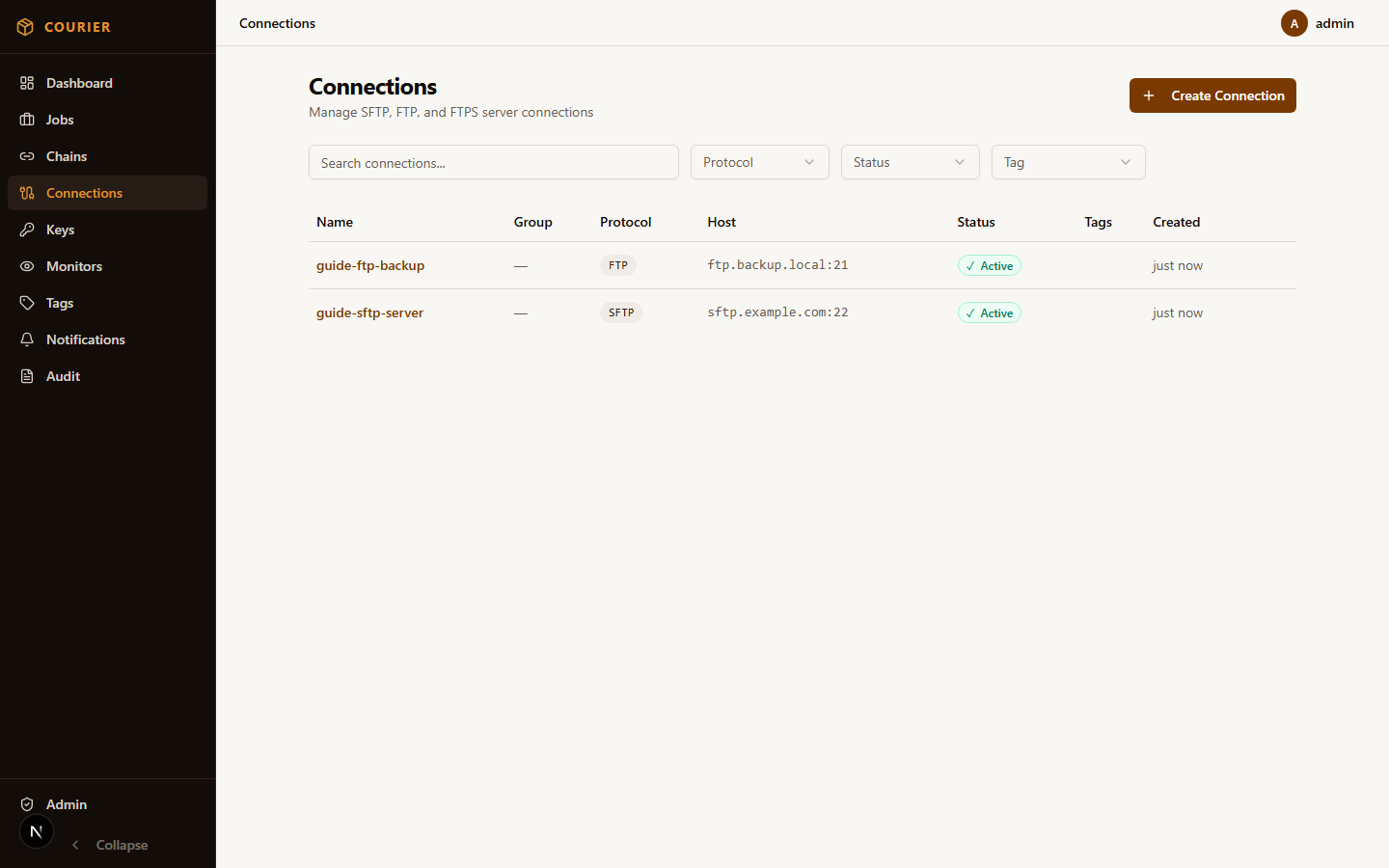
Task: Select the Keys icon in the sidebar
Action: pos(27,230)
